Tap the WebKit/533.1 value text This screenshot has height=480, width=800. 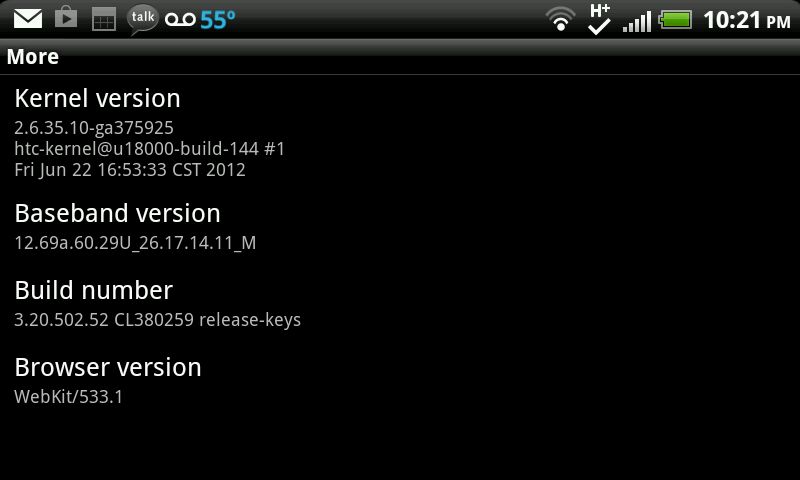68,397
